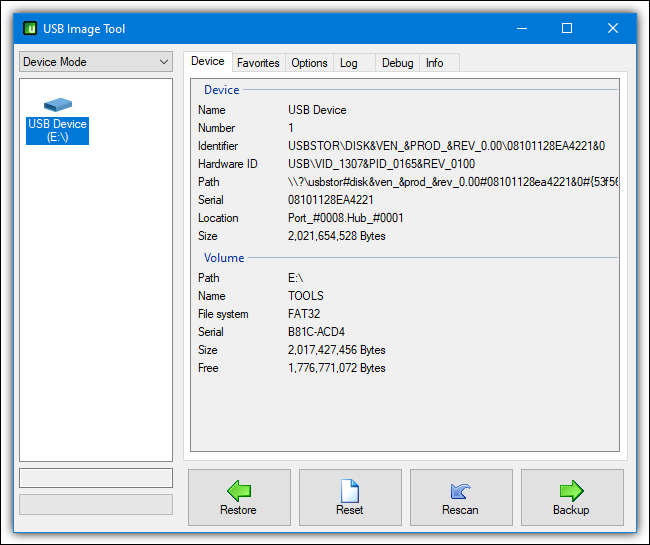Viewport: 650px width, 545px height.
Task: Switch to the Favorites tab
Action: (x=258, y=63)
